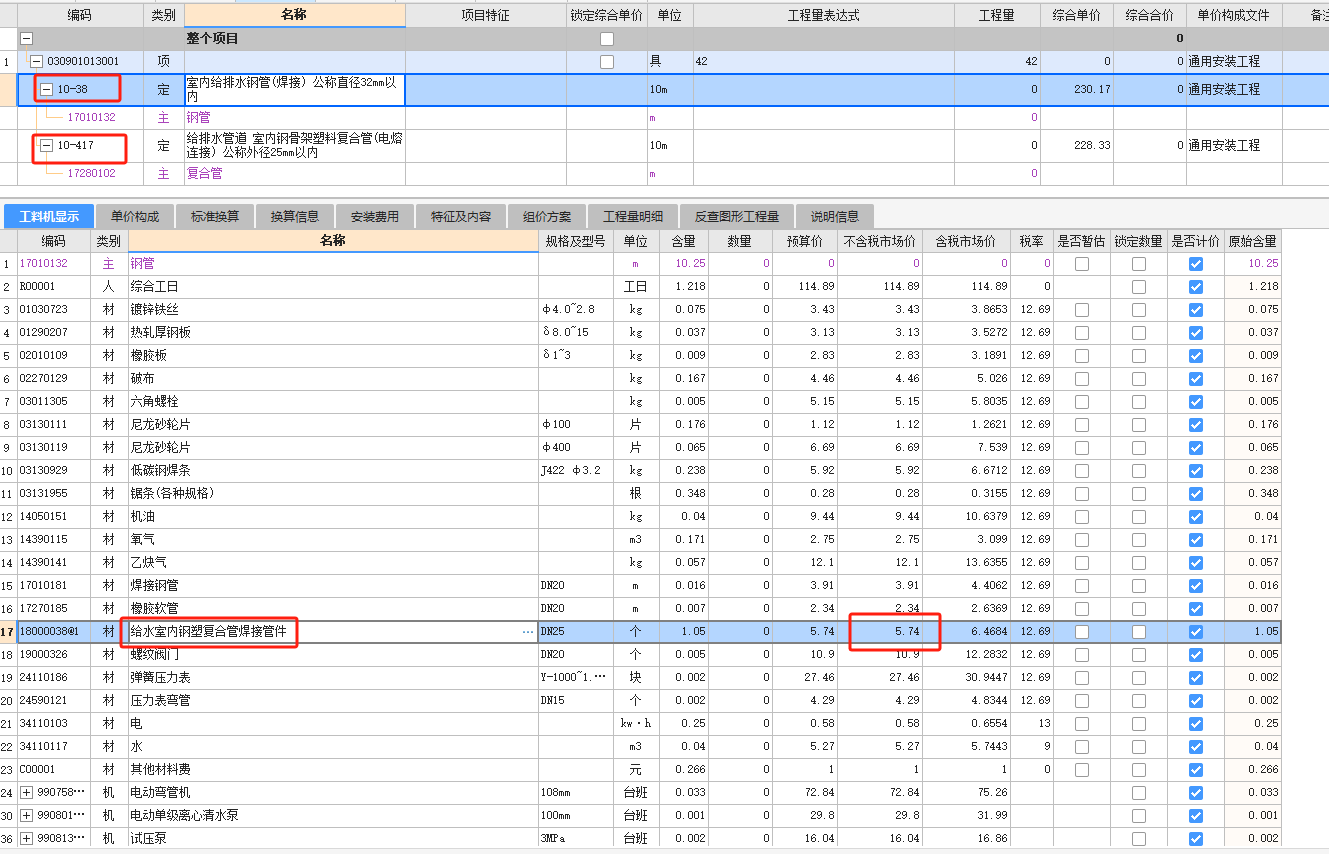
Task: Click spec J422 φ3.2 cell
Action: (x=575, y=471)
